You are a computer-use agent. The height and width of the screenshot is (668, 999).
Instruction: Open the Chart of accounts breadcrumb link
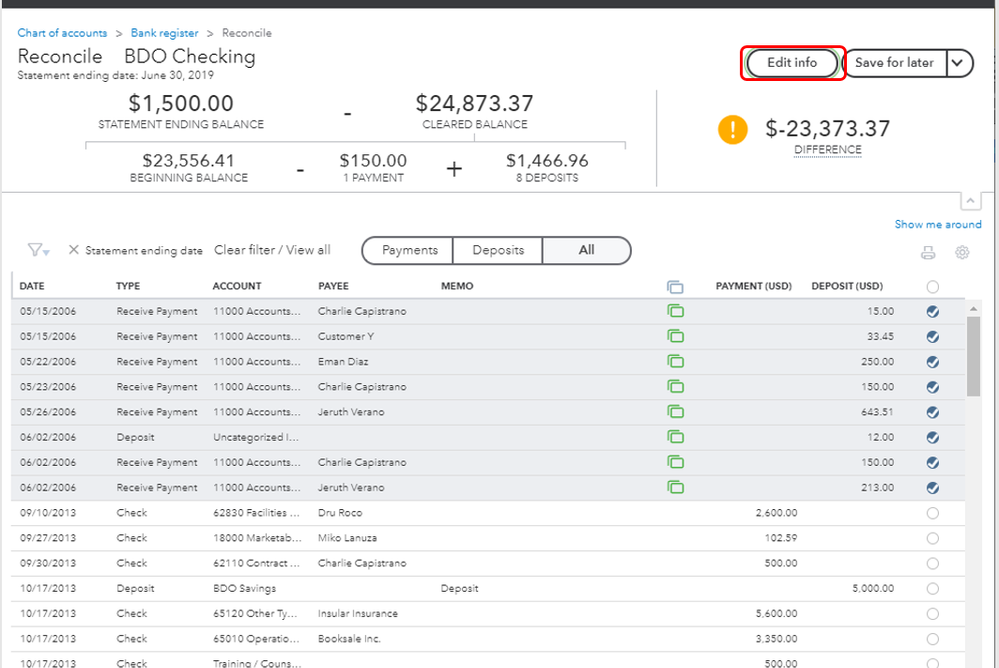(x=62, y=33)
